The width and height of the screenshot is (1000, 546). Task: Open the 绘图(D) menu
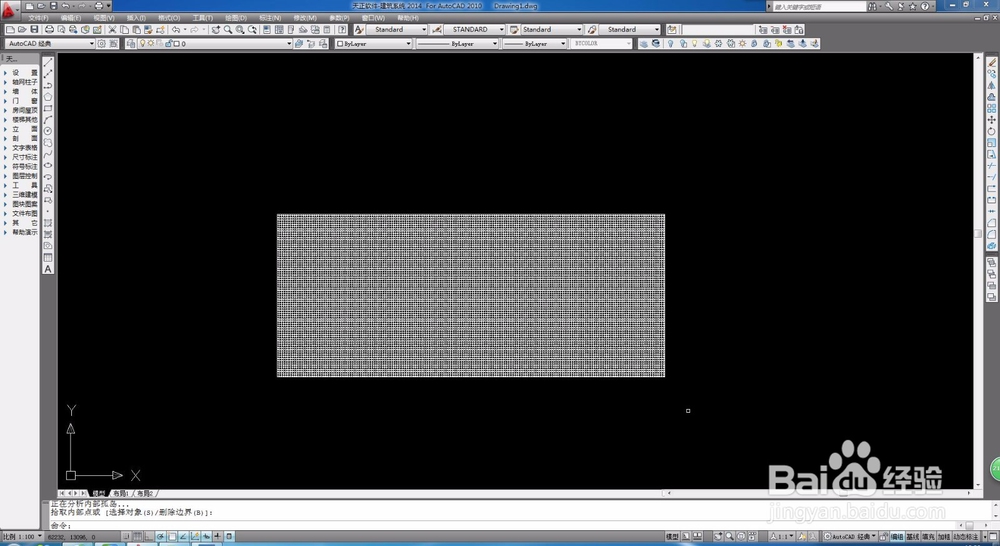[236, 18]
